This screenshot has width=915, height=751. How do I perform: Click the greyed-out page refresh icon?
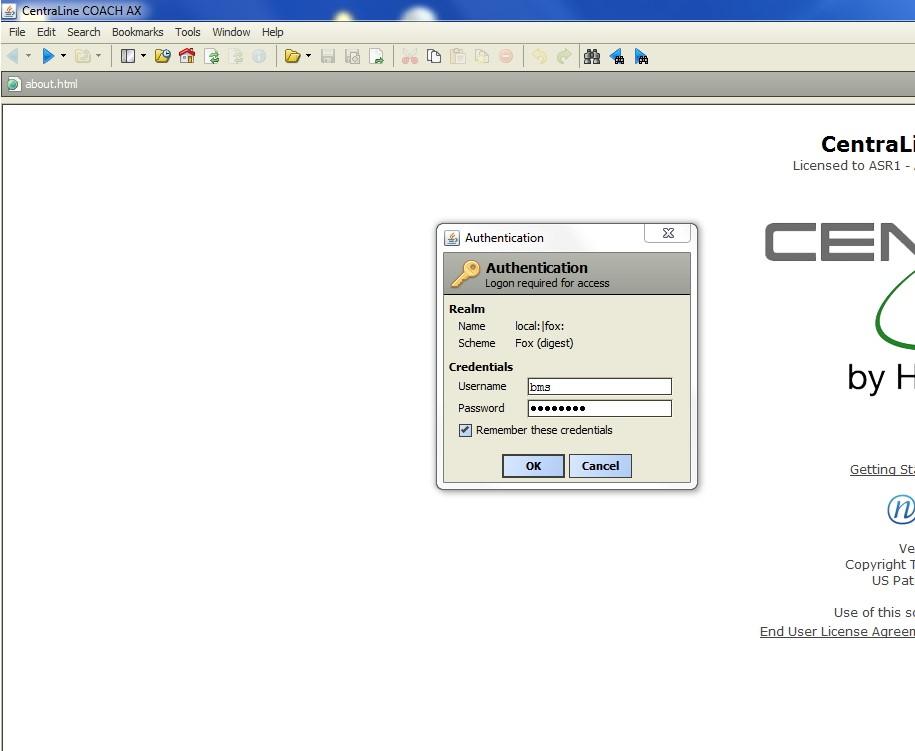[x=236, y=57]
